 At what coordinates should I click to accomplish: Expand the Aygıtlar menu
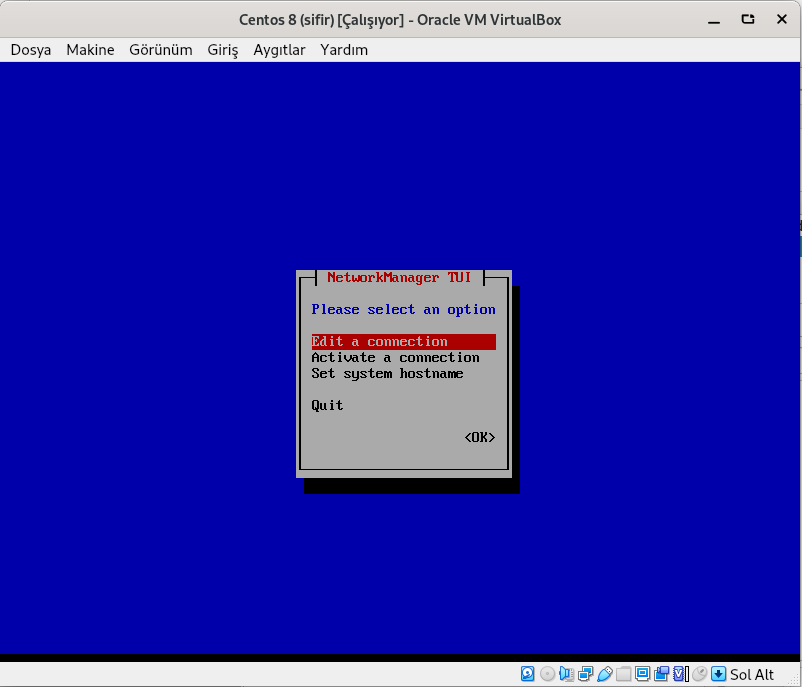[279, 49]
